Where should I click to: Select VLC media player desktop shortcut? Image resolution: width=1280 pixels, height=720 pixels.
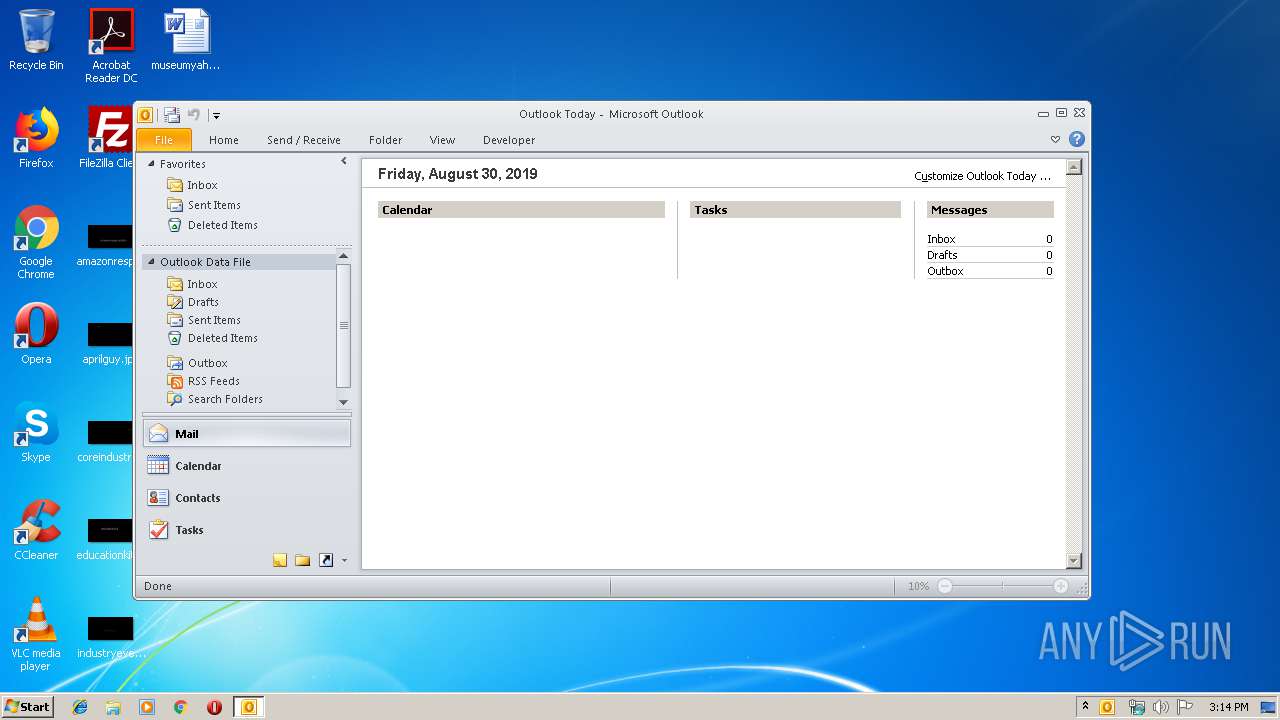point(36,634)
